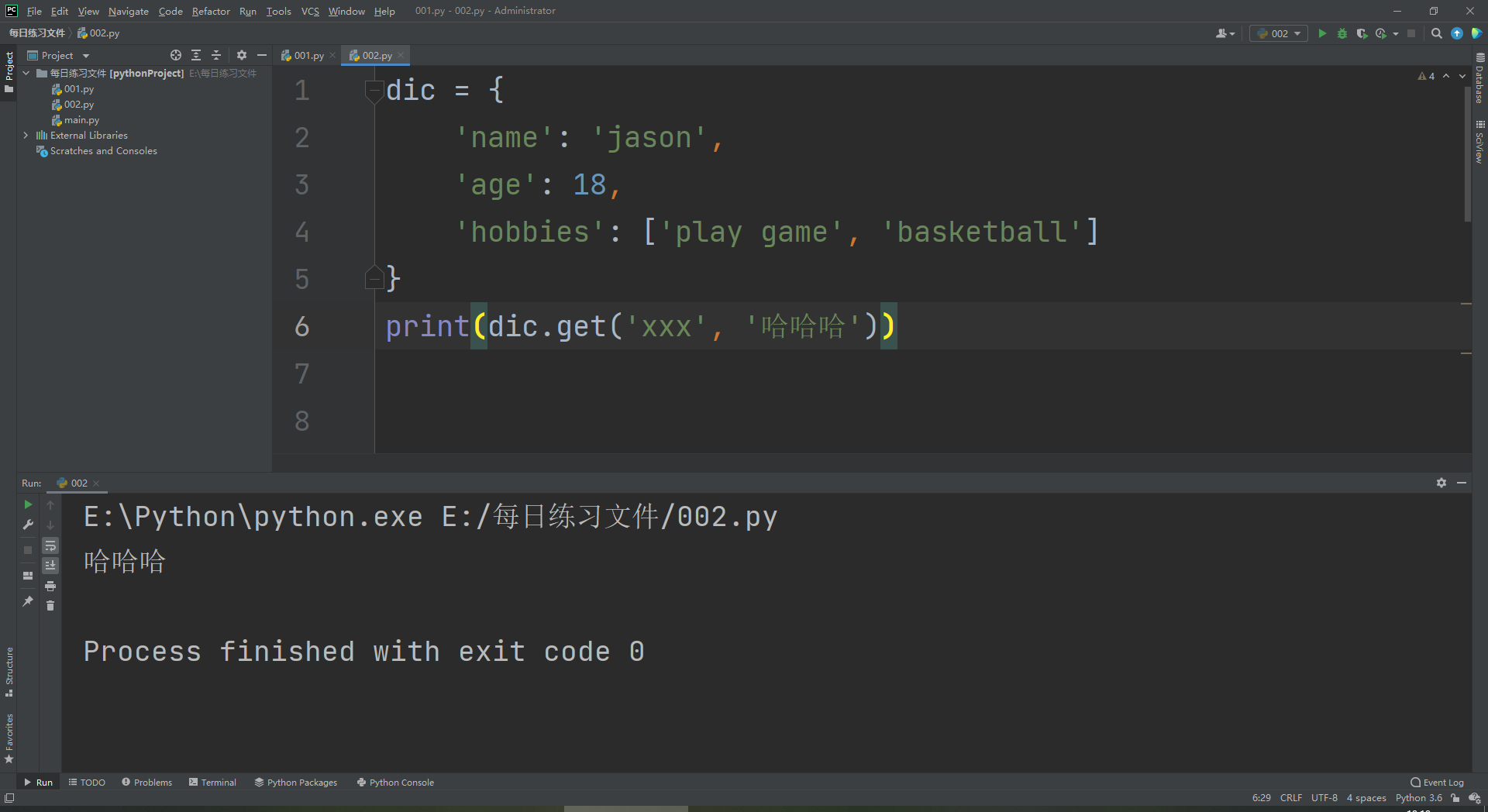1488x812 pixels.
Task: Run with coverage using the shield icon
Action: 1362,33
